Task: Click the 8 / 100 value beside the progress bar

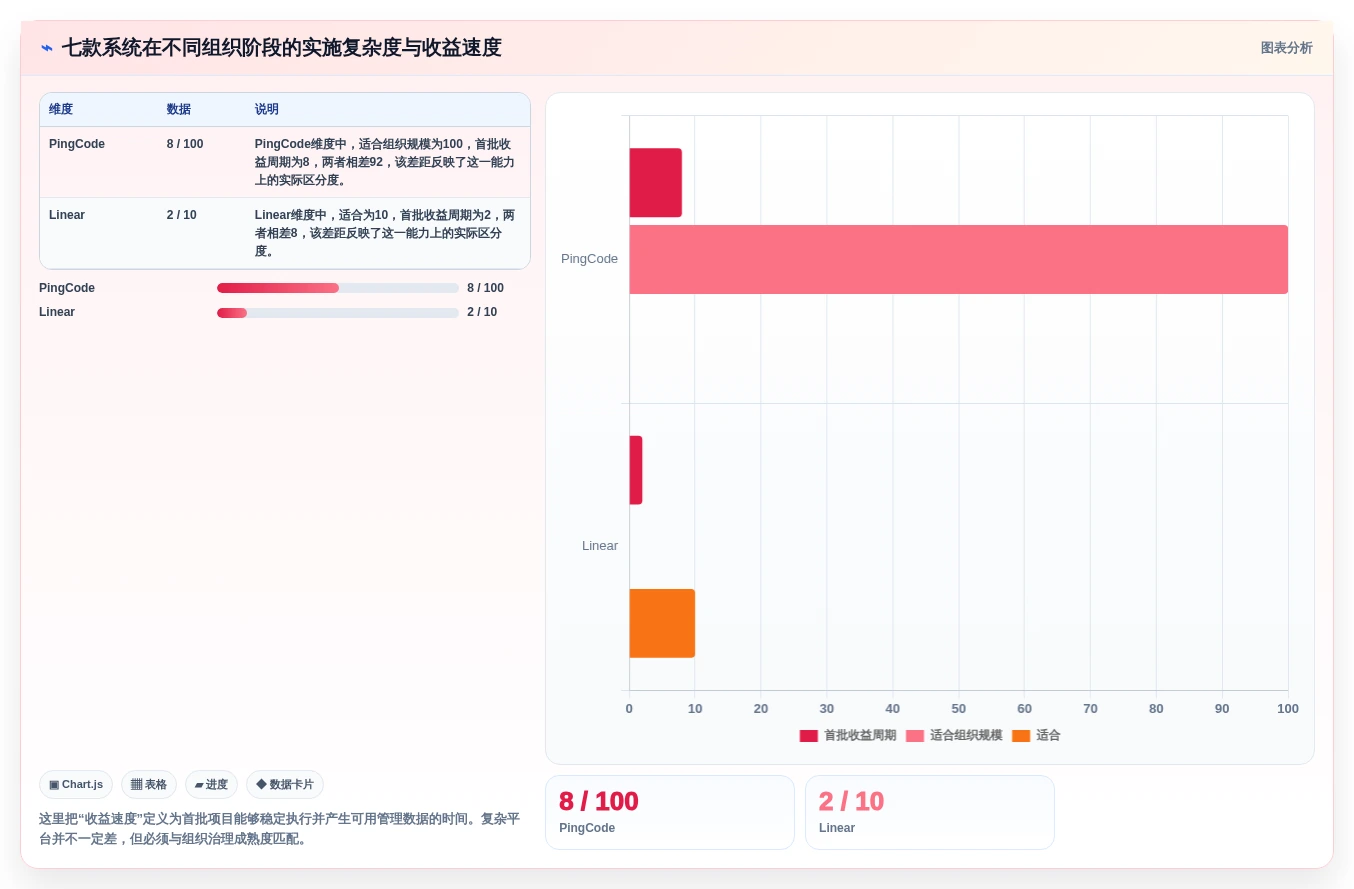Action: [x=485, y=288]
